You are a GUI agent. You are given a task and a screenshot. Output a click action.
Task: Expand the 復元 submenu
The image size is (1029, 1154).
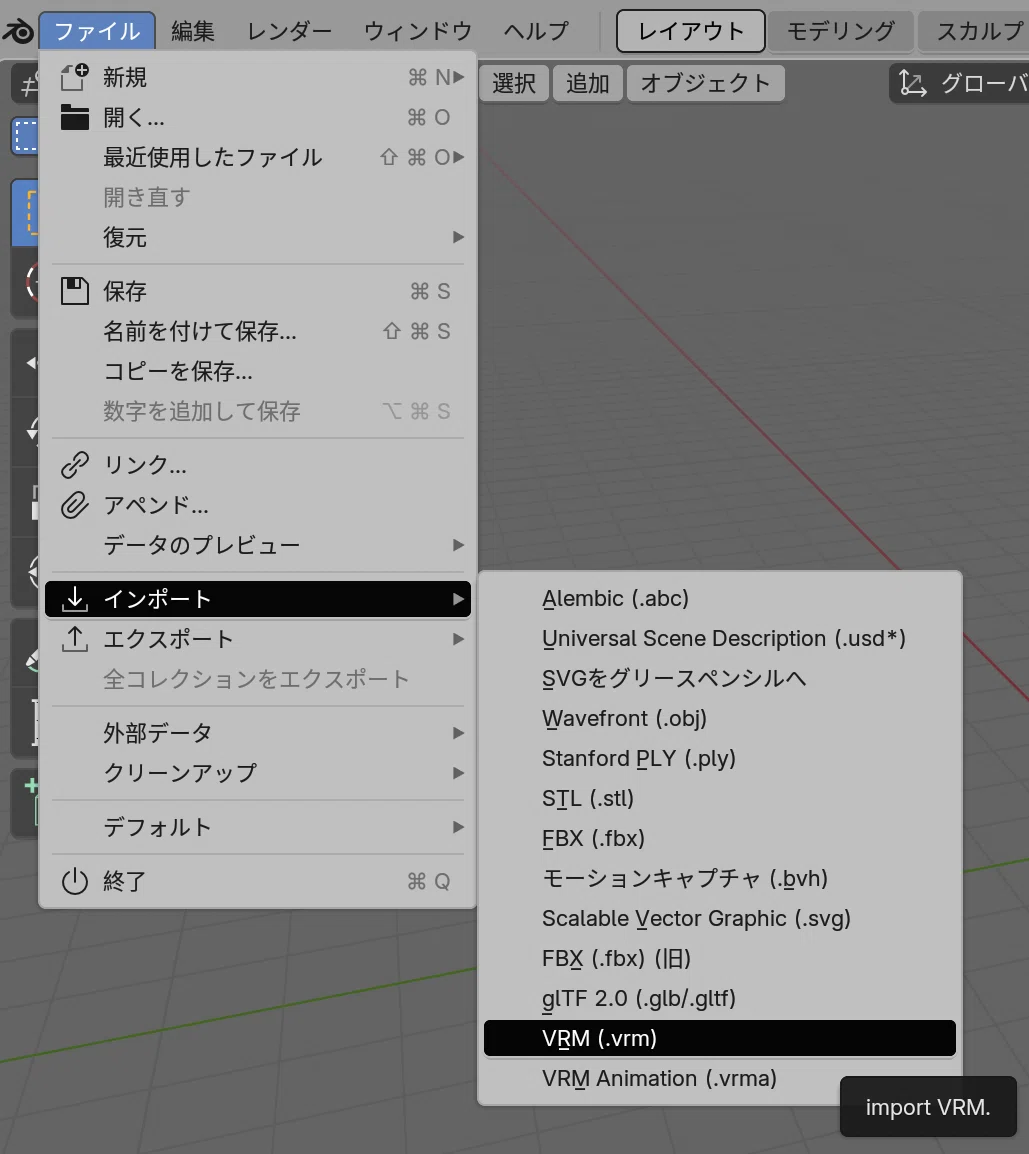click(258, 237)
